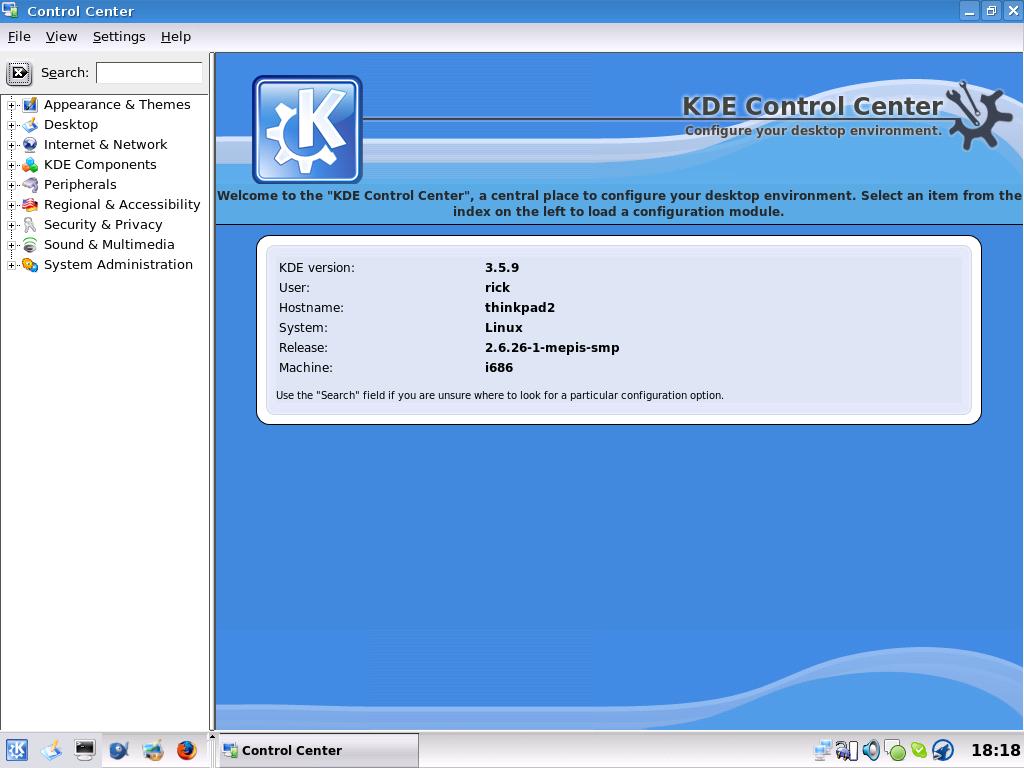Click the clear search icon button
1024x768 pixels.
coord(19,72)
